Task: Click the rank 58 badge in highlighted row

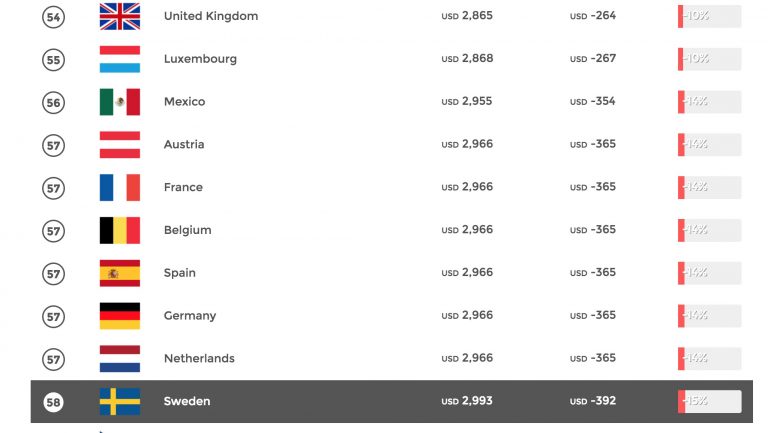Action: pos(54,402)
